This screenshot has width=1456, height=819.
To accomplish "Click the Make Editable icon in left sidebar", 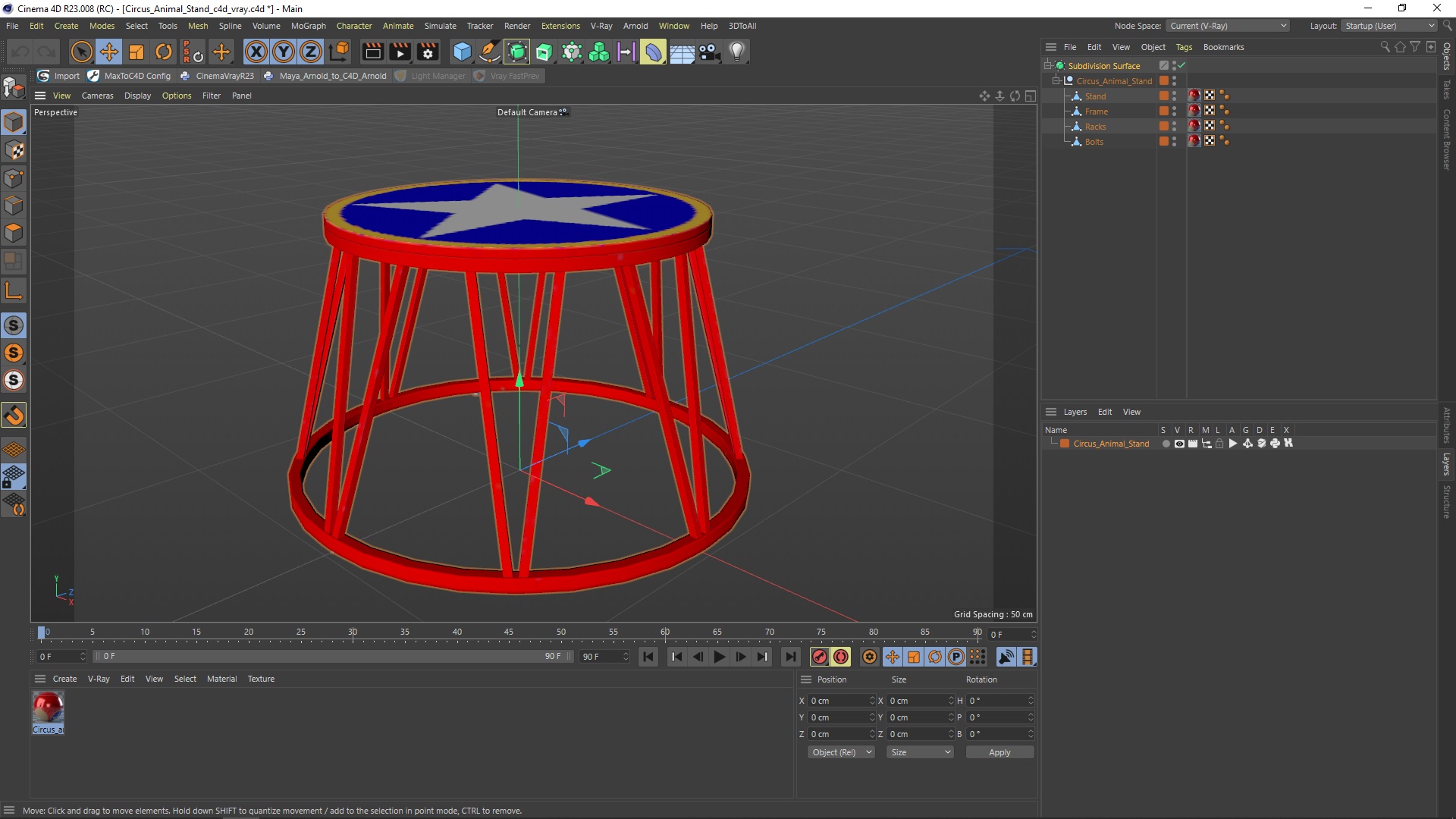I will (14, 88).
